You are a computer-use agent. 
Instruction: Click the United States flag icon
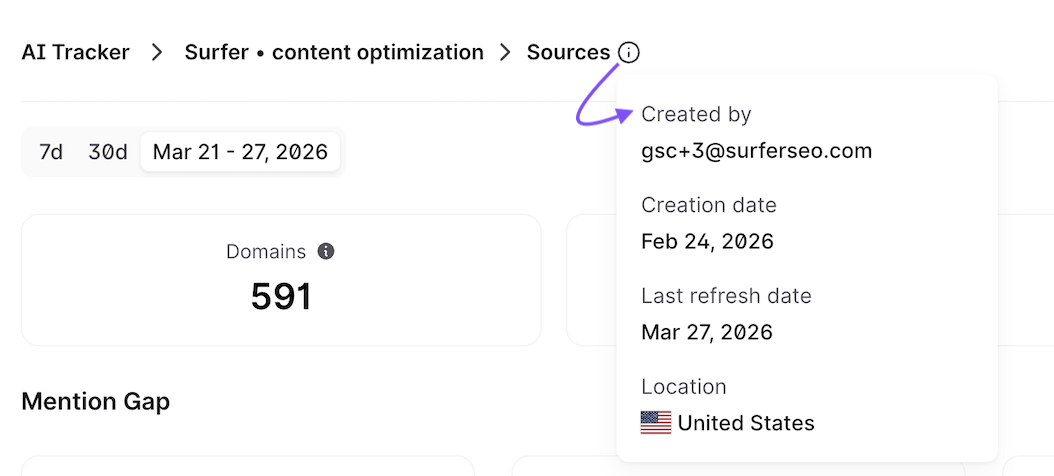point(656,423)
